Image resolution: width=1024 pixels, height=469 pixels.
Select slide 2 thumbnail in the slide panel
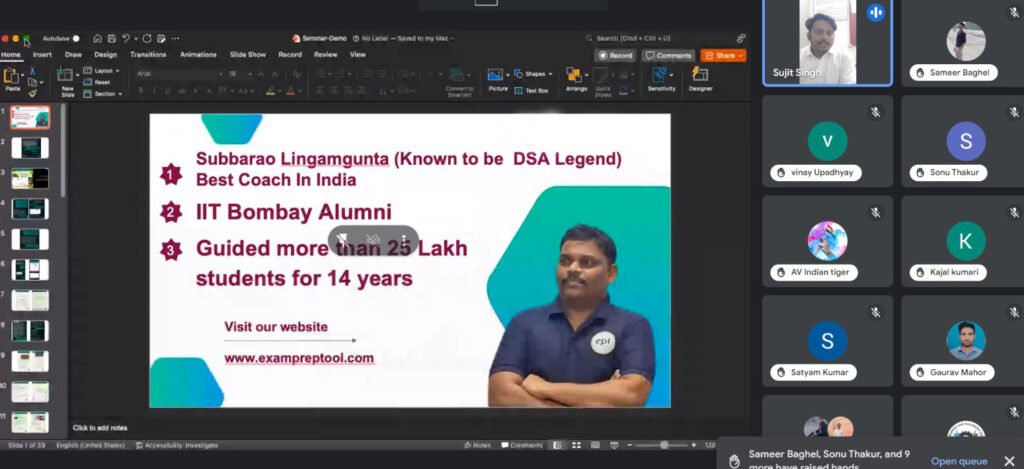coord(30,148)
